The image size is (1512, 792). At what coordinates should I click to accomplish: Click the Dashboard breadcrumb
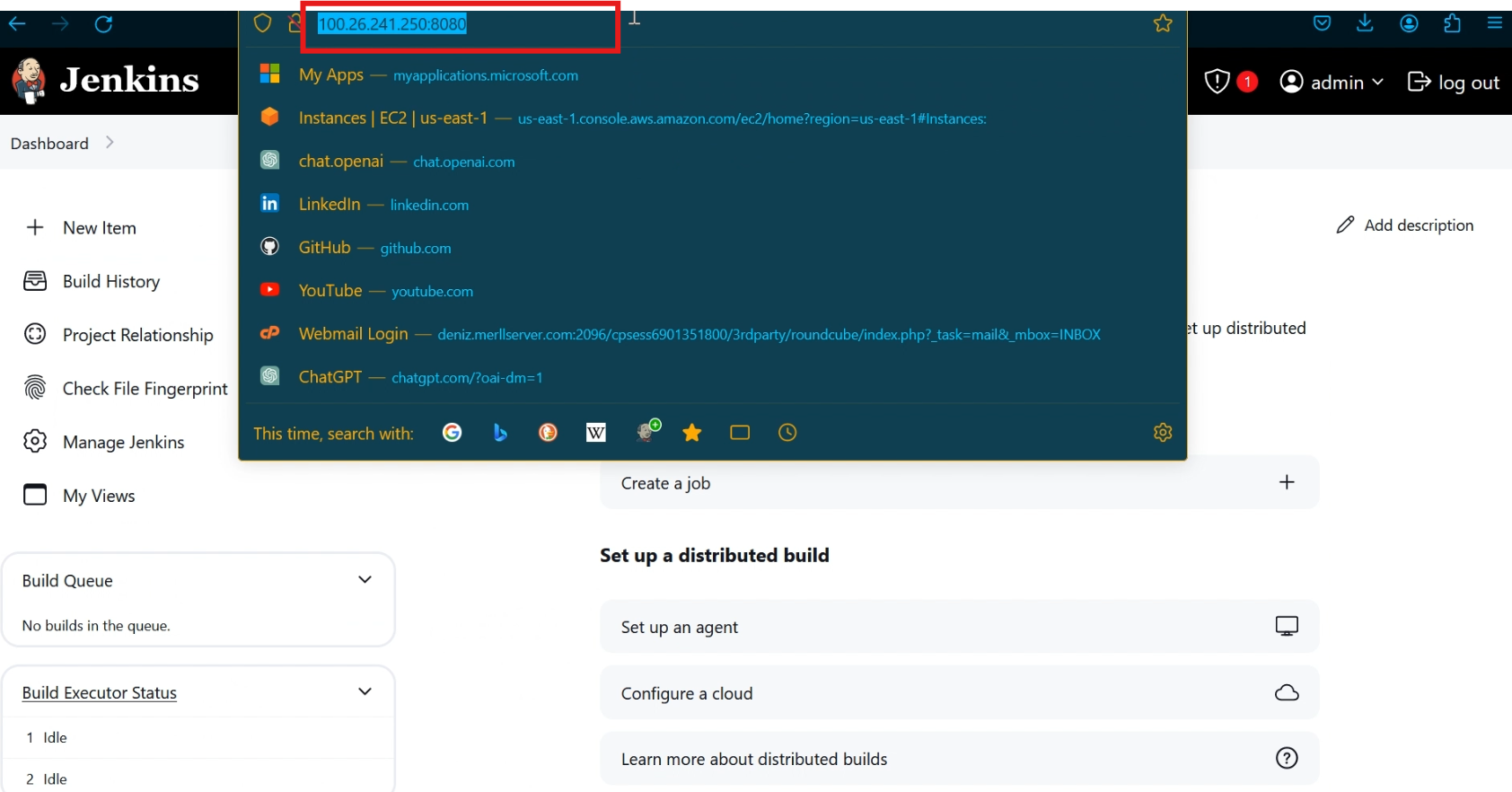(x=49, y=144)
